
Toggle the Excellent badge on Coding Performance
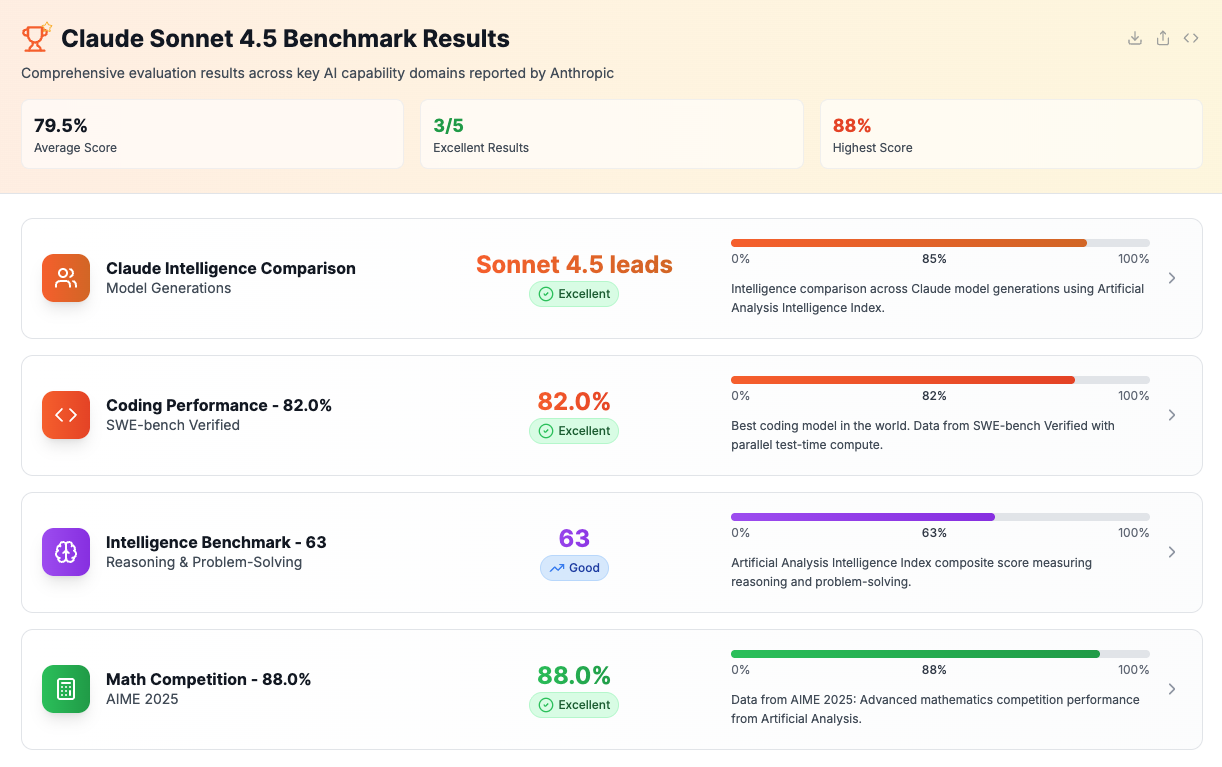click(573, 431)
